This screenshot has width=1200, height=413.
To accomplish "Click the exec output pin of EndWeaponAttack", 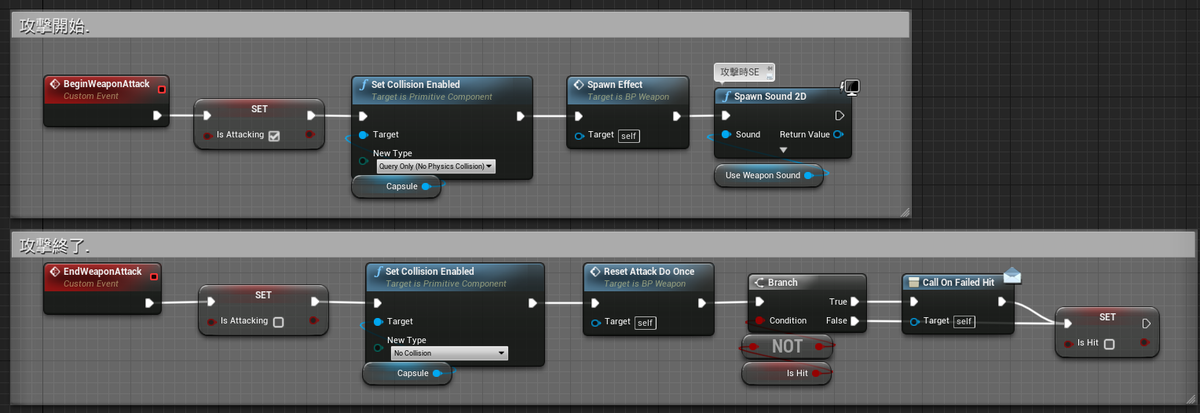I will tap(150, 302).
